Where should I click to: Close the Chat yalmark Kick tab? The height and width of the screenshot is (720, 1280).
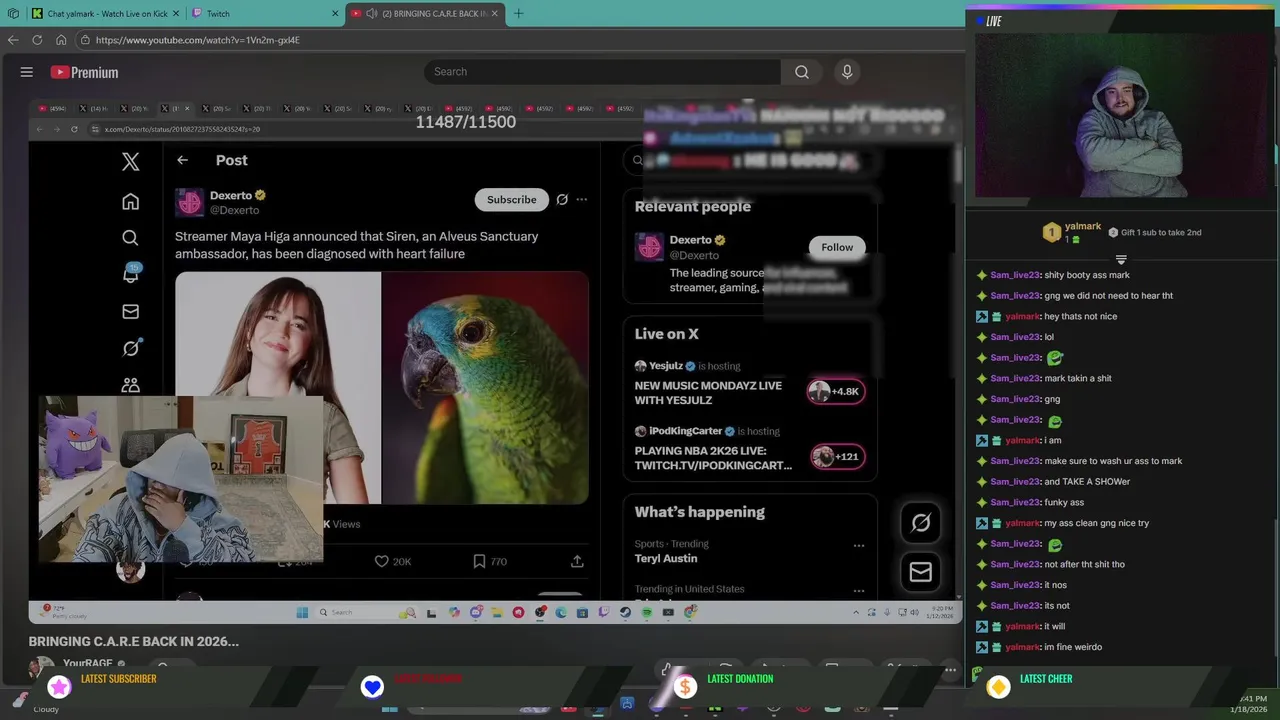coord(175,14)
